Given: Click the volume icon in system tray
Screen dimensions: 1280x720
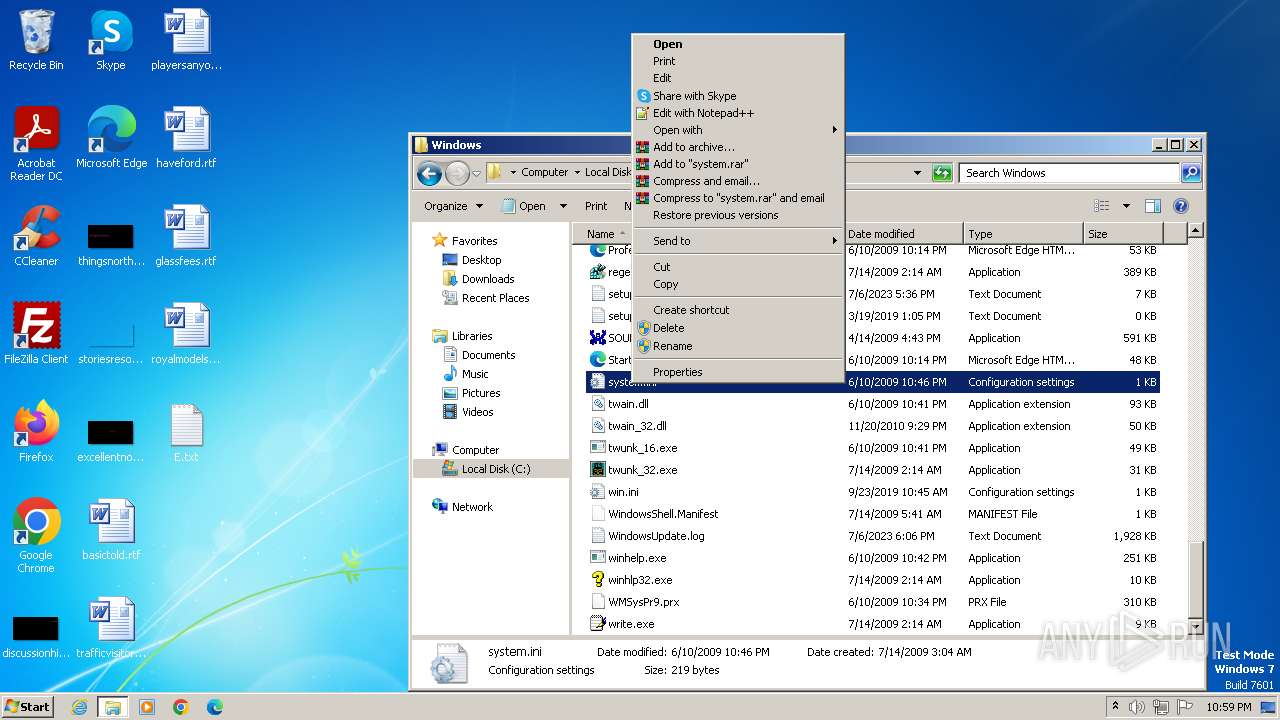Looking at the screenshot, I should 1137,707.
